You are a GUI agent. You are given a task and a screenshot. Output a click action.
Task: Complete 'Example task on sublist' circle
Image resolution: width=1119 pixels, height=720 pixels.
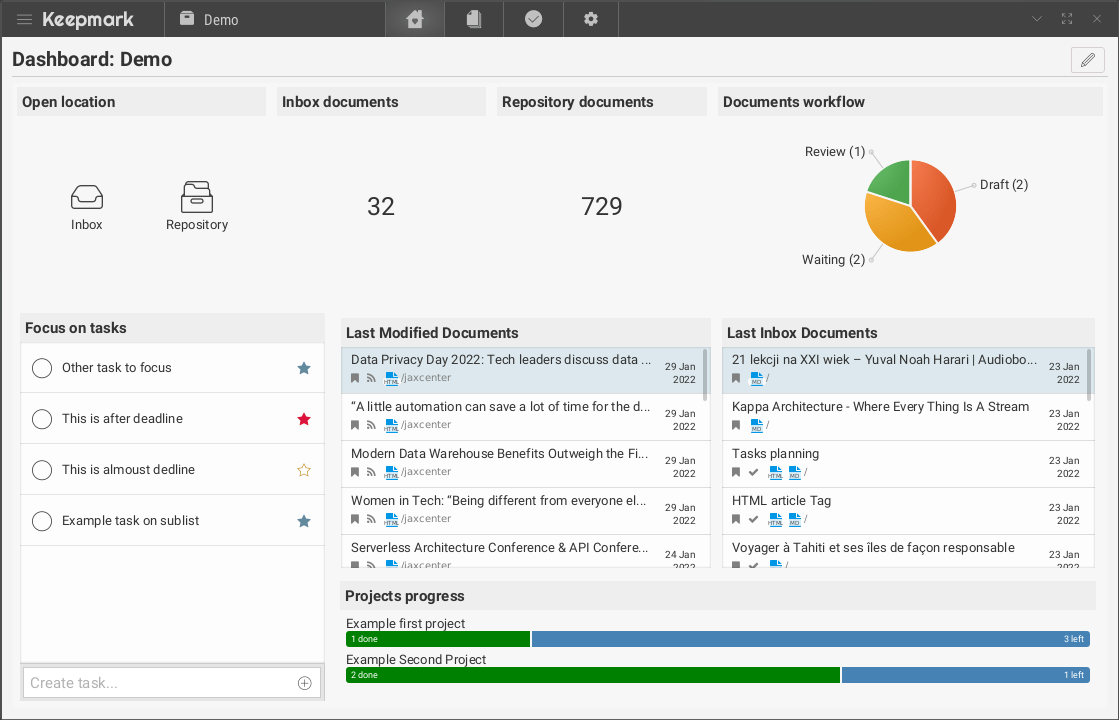[x=42, y=521]
